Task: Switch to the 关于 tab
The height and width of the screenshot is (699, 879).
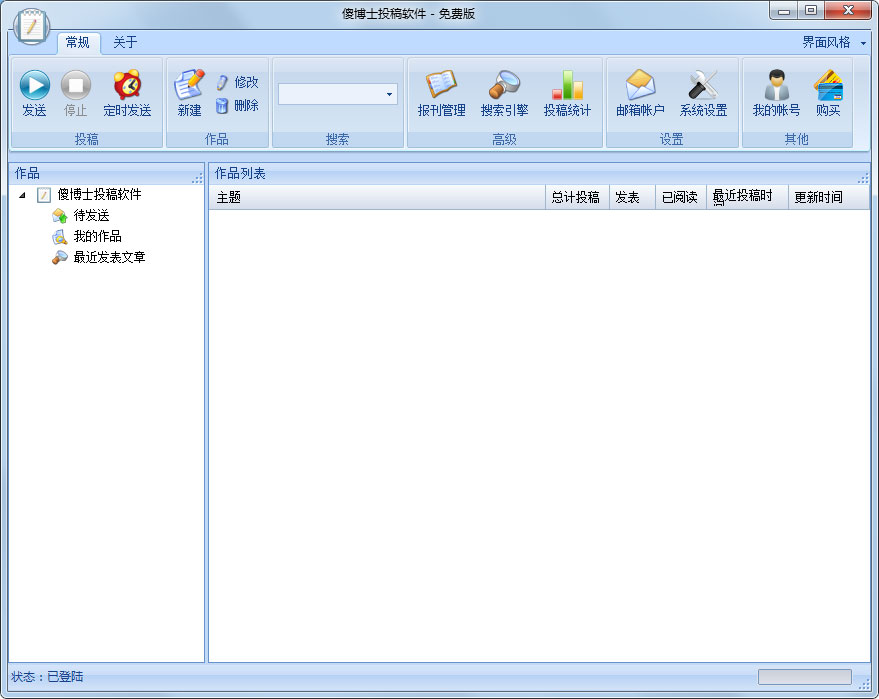Action: [x=126, y=43]
